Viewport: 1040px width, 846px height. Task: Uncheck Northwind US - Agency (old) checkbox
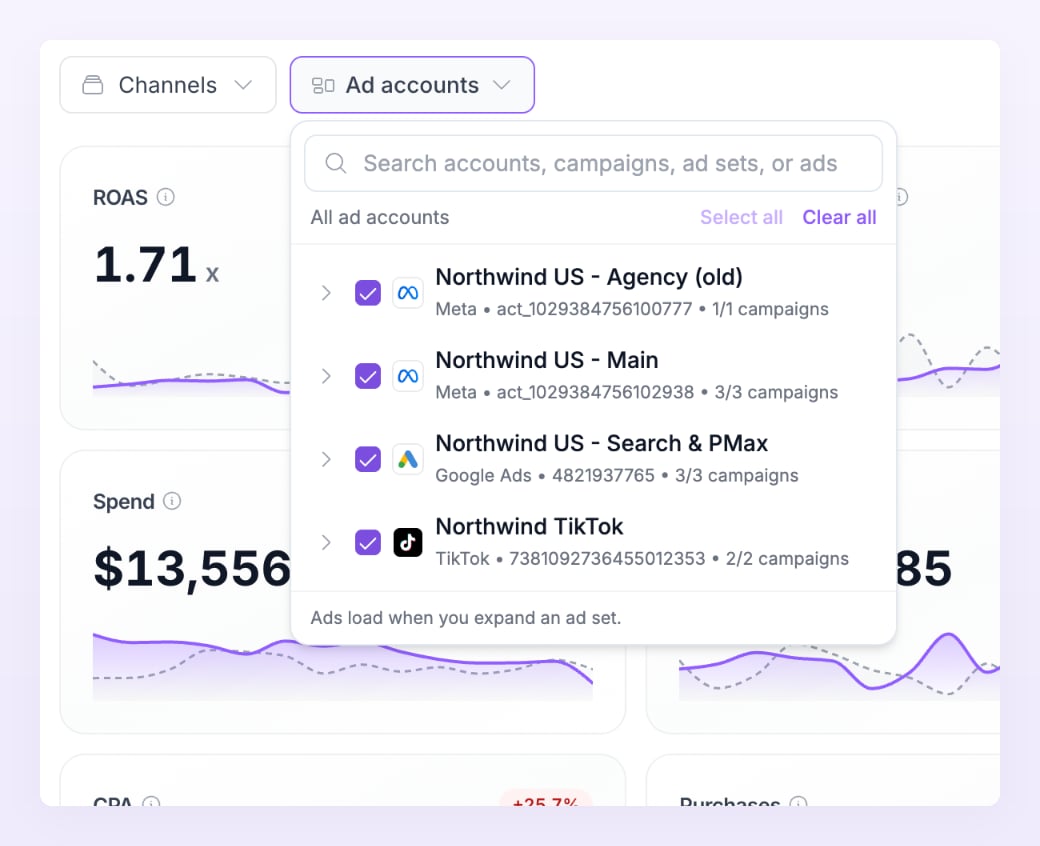tap(368, 292)
